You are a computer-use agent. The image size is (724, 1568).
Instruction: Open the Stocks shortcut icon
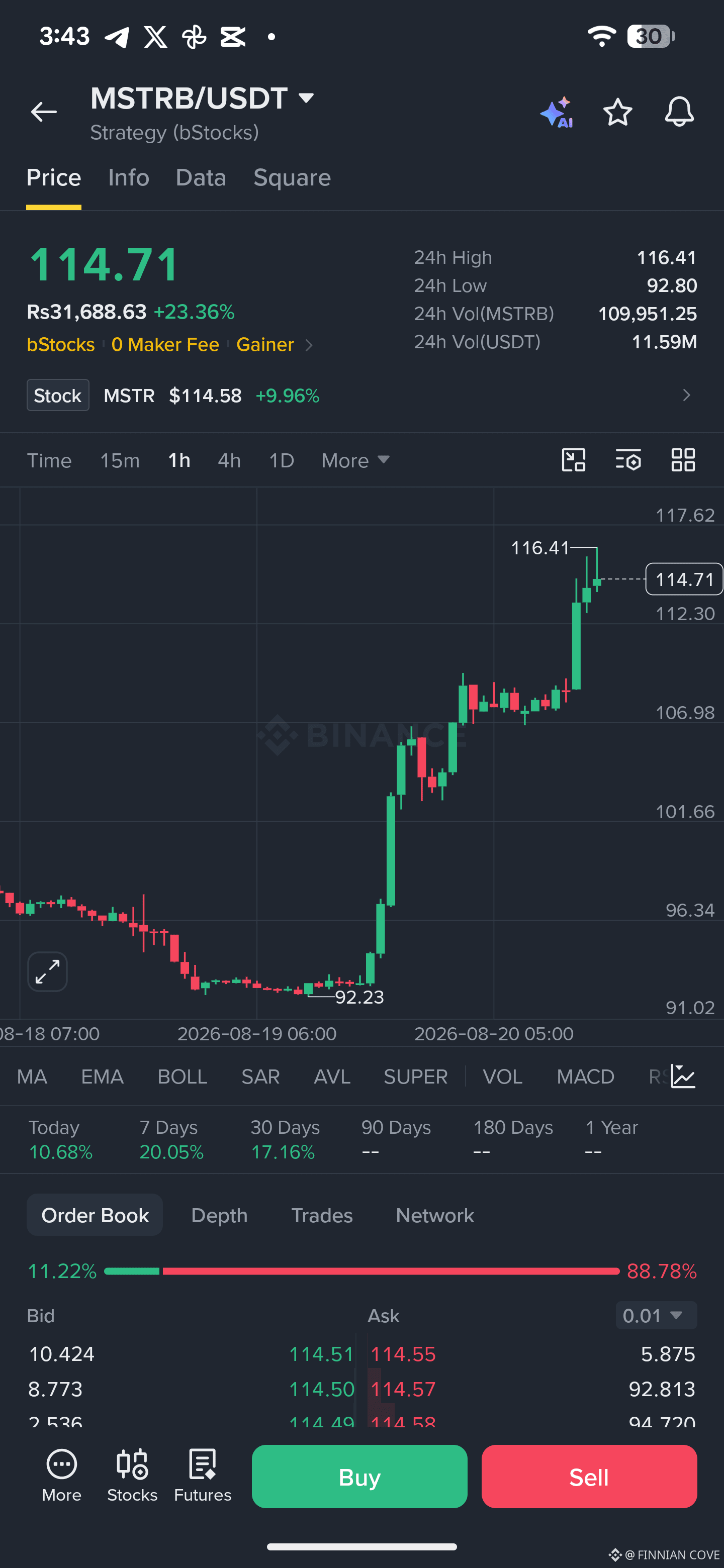pos(132,1476)
